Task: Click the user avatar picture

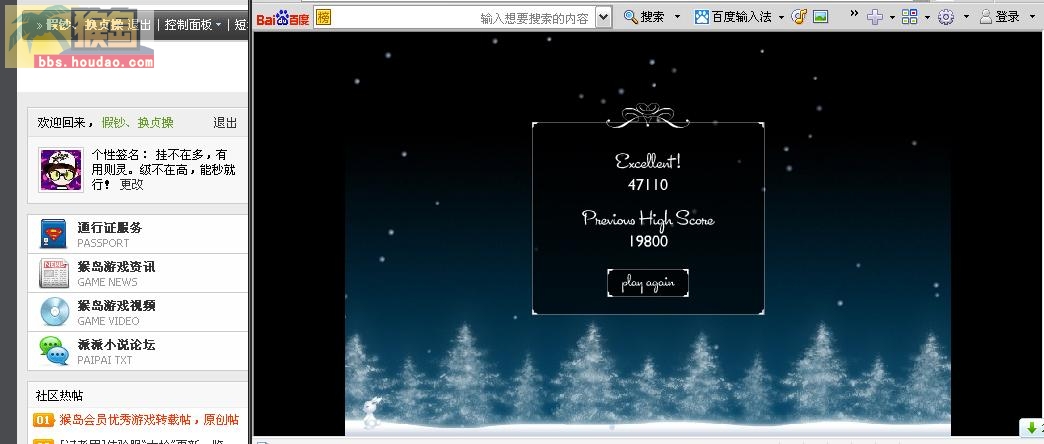Action: click(61, 170)
